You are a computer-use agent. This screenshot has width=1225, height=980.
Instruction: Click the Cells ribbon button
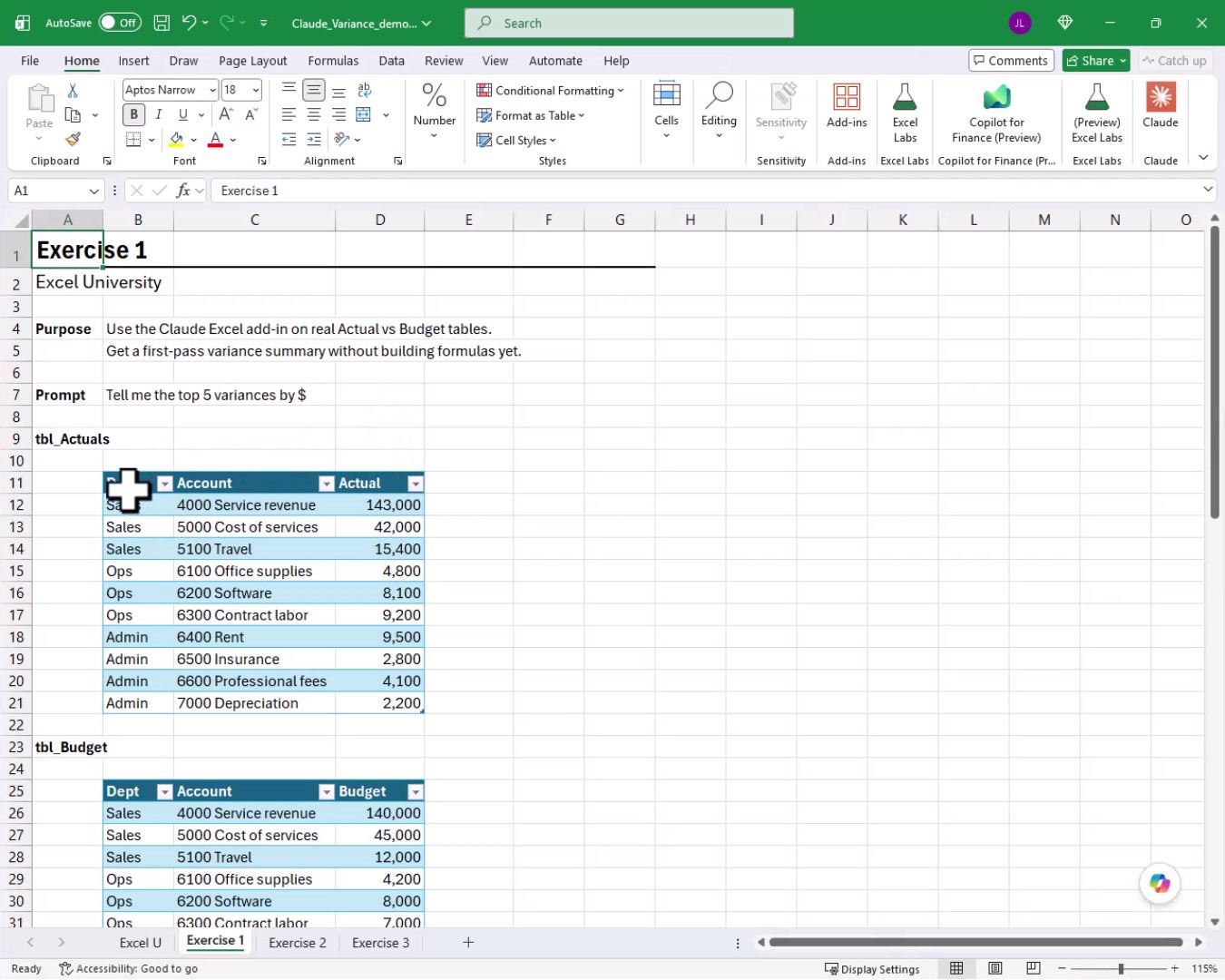[666, 110]
